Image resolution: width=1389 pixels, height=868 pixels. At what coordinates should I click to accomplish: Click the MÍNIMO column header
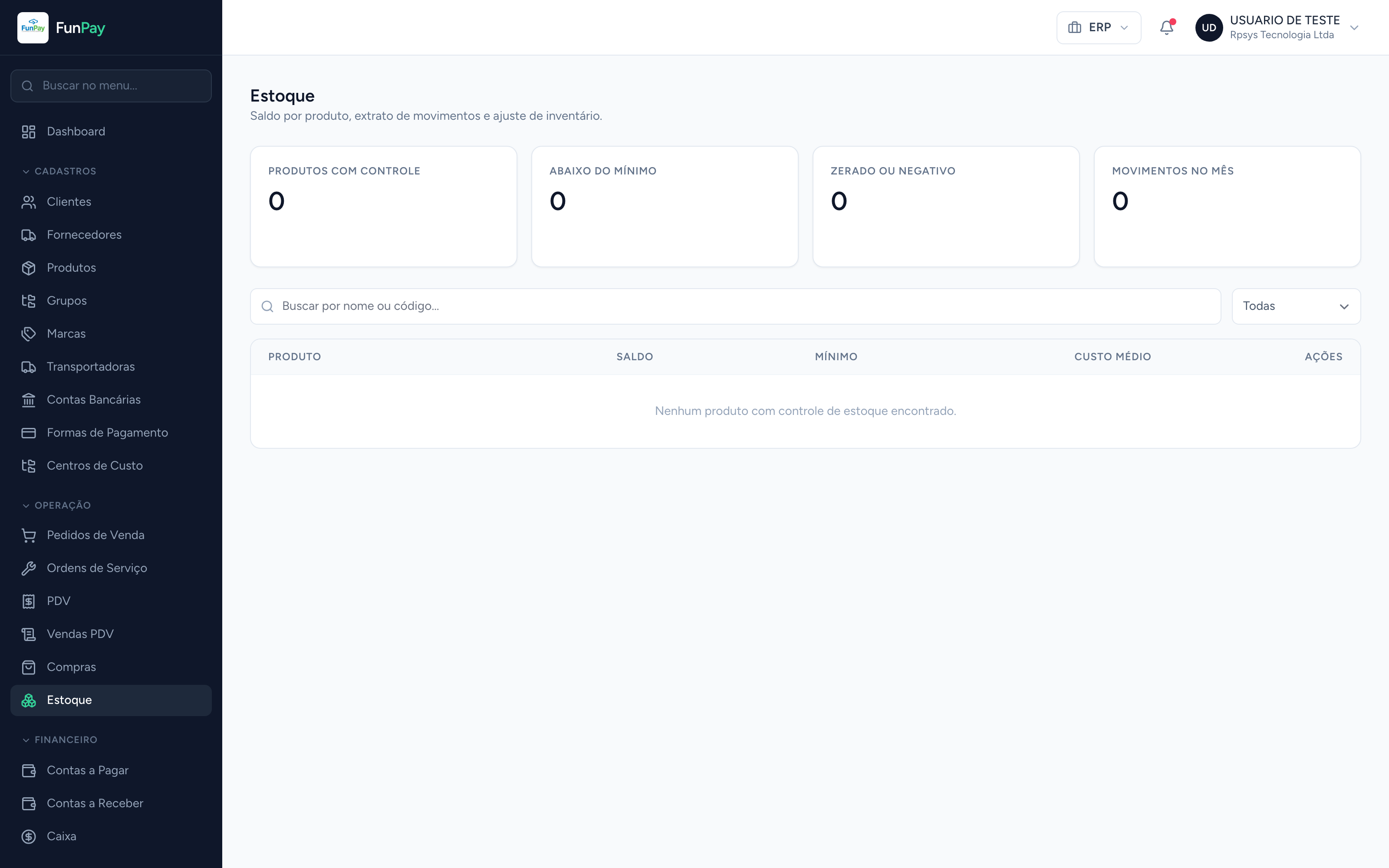[836, 357]
